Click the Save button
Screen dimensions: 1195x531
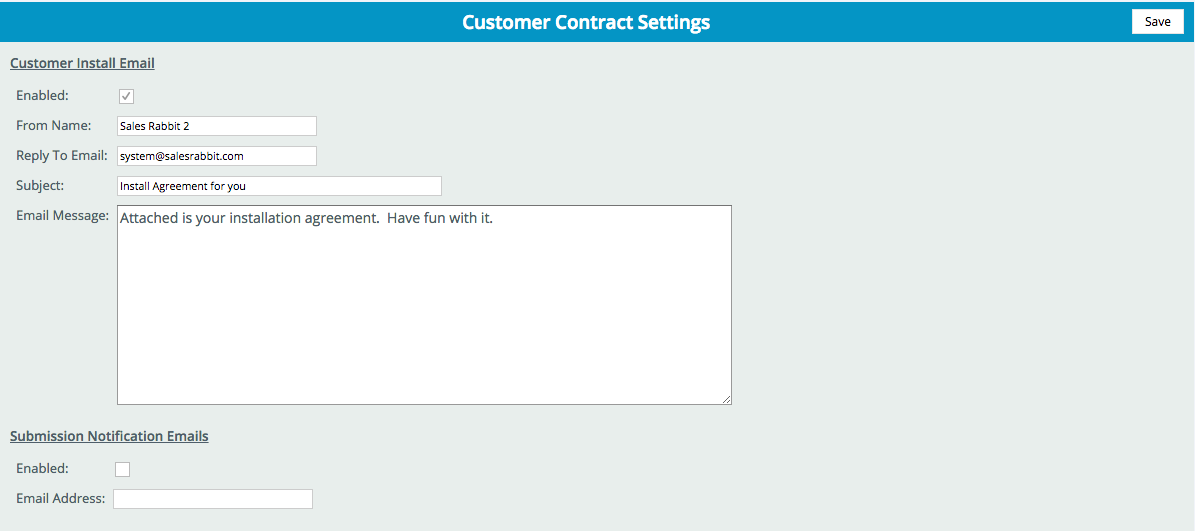(x=1158, y=21)
